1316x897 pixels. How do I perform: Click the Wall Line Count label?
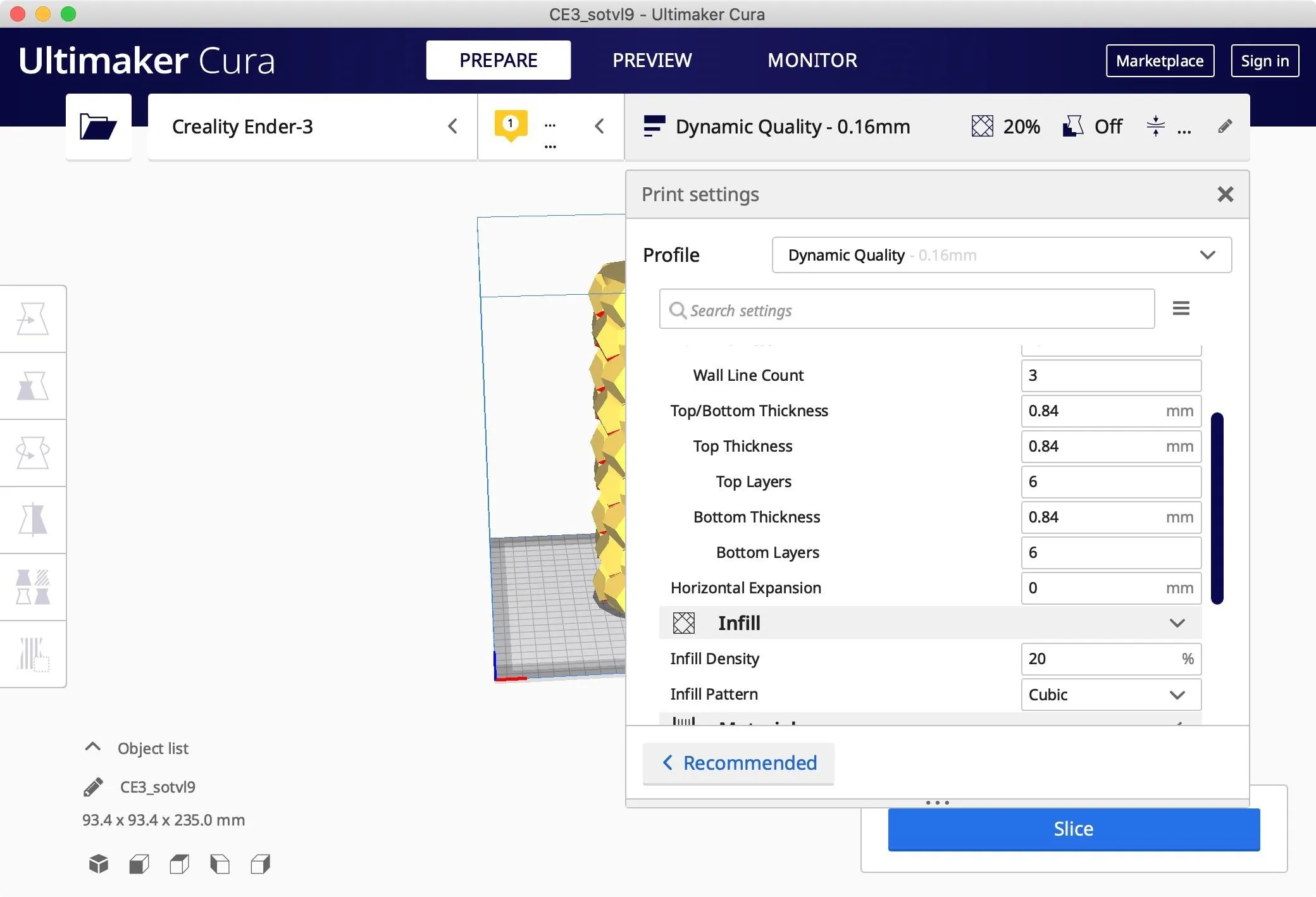click(748, 376)
